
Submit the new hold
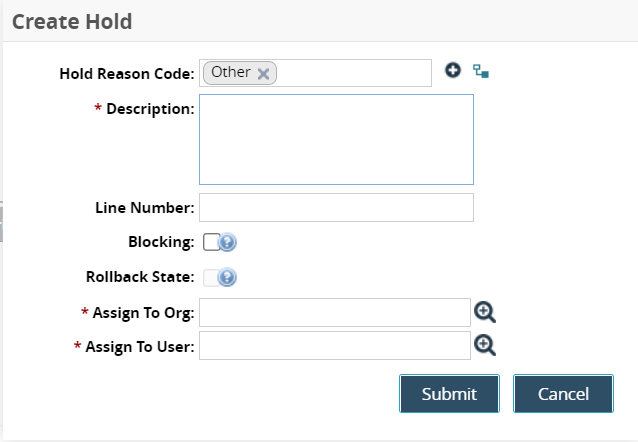click(449, 394)
